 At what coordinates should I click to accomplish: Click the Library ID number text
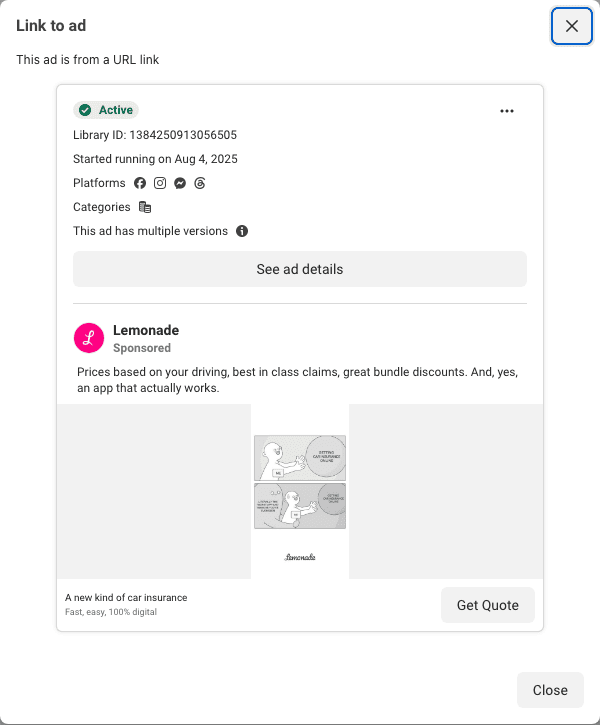183,135
